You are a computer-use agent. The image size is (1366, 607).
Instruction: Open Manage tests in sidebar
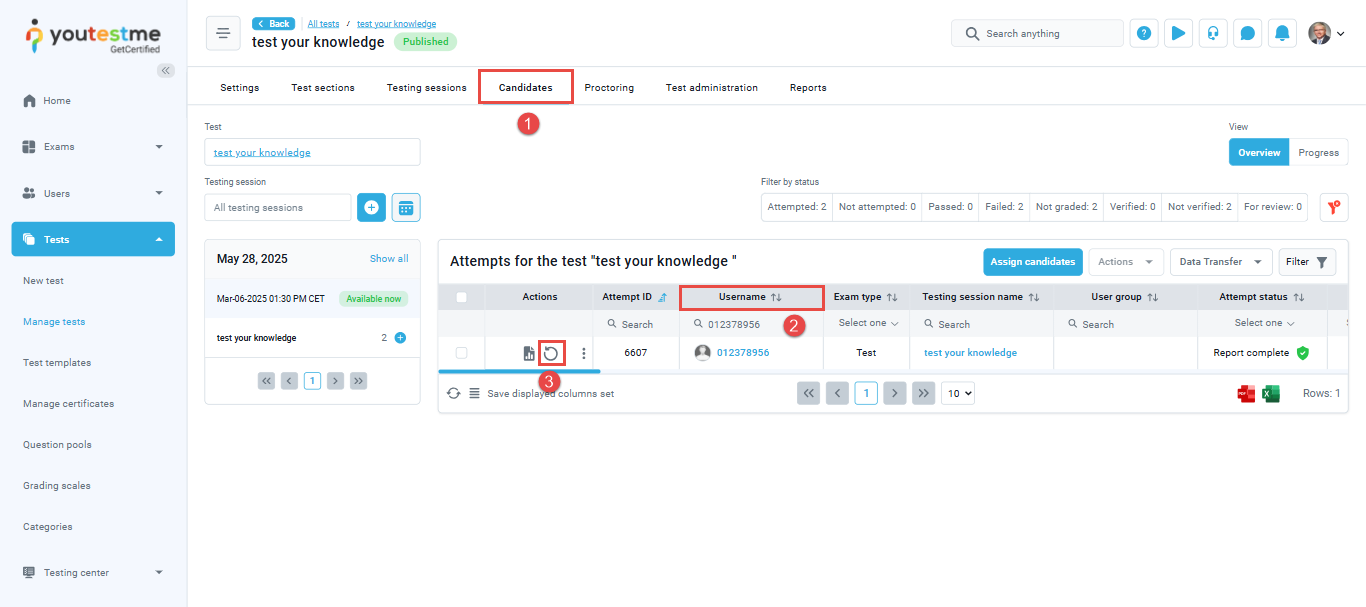point(54,322)
